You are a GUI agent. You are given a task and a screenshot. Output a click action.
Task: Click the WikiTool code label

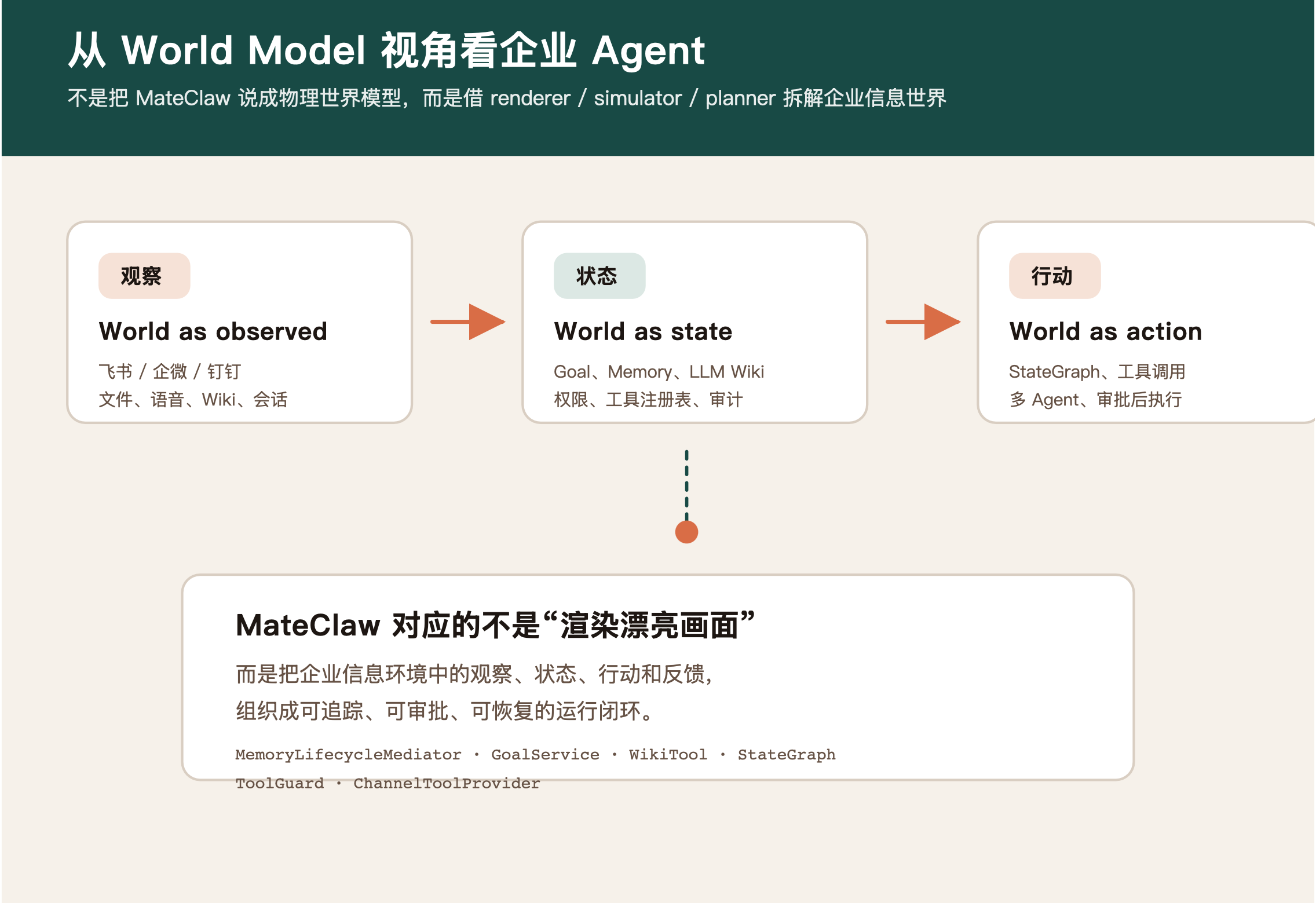[x=668, y=755]
